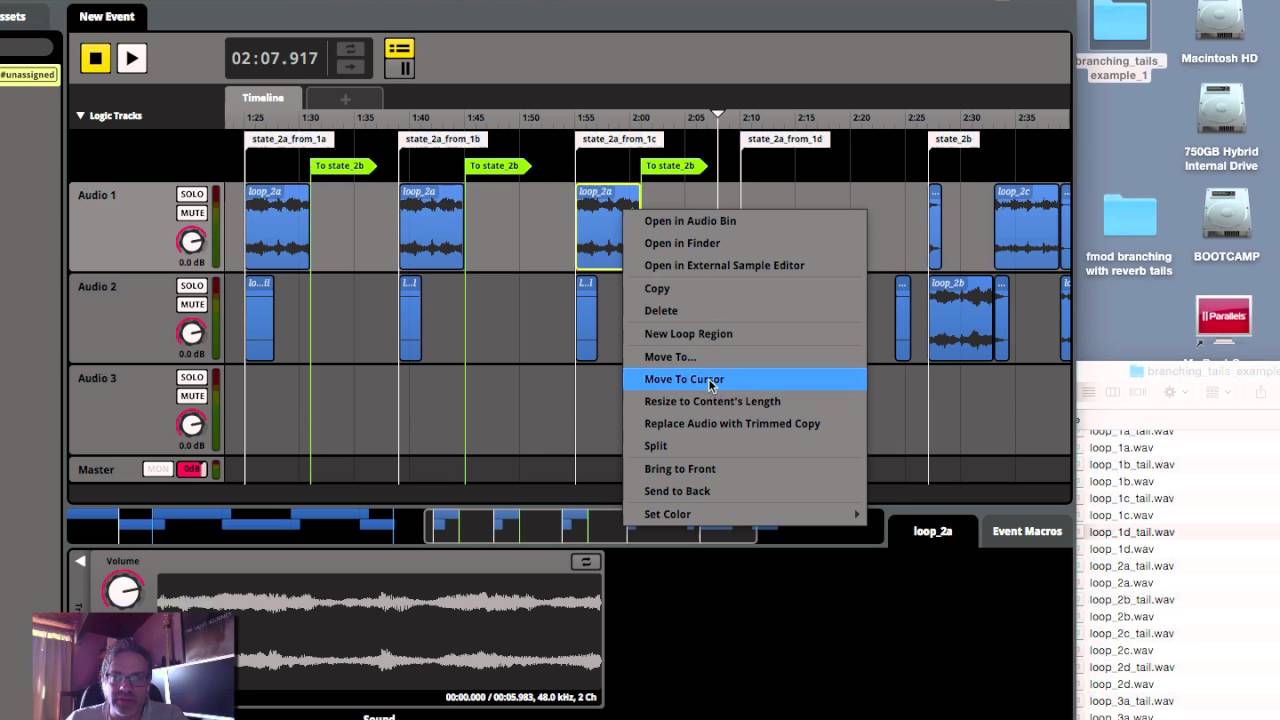Screen dimensions: 1280x720
Task: Click the Master track 0dB button
Action: point(191,469)
